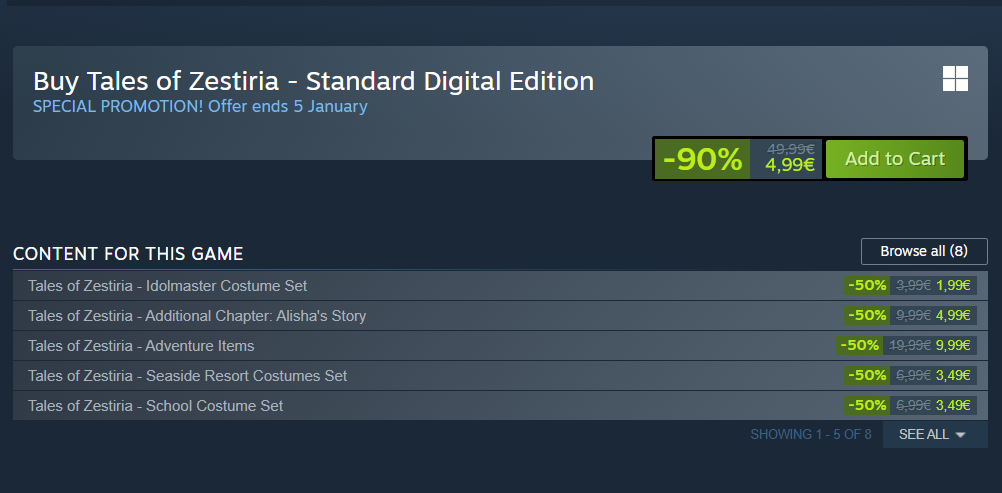This screenshot has height=493, width=1002.
Task: Select the Adventure Items DLC title
Action: click(x=141, y=346)
